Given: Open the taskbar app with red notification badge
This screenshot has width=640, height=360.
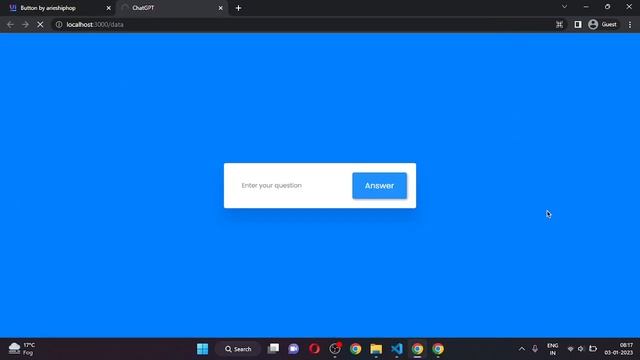Looking at the screenshot, I should [x=335, y=349].
